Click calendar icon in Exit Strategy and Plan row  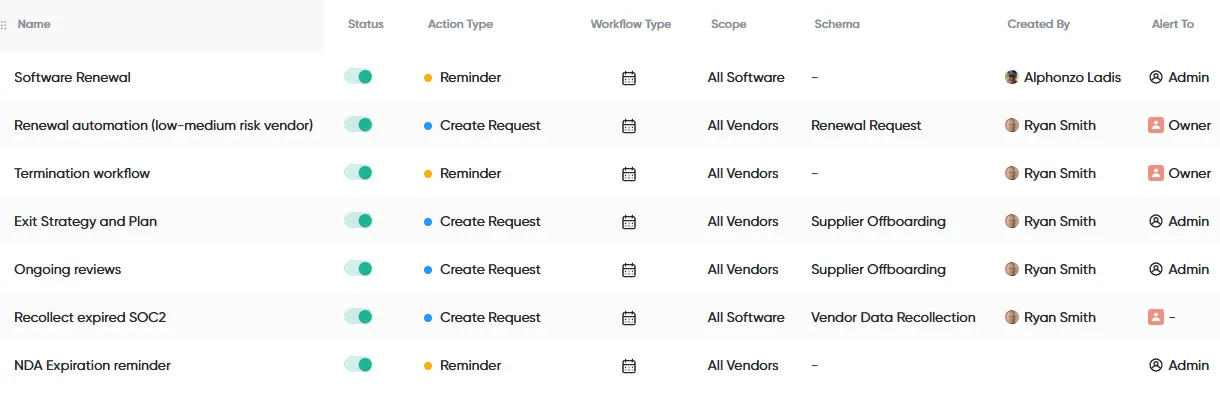[629, 222]
